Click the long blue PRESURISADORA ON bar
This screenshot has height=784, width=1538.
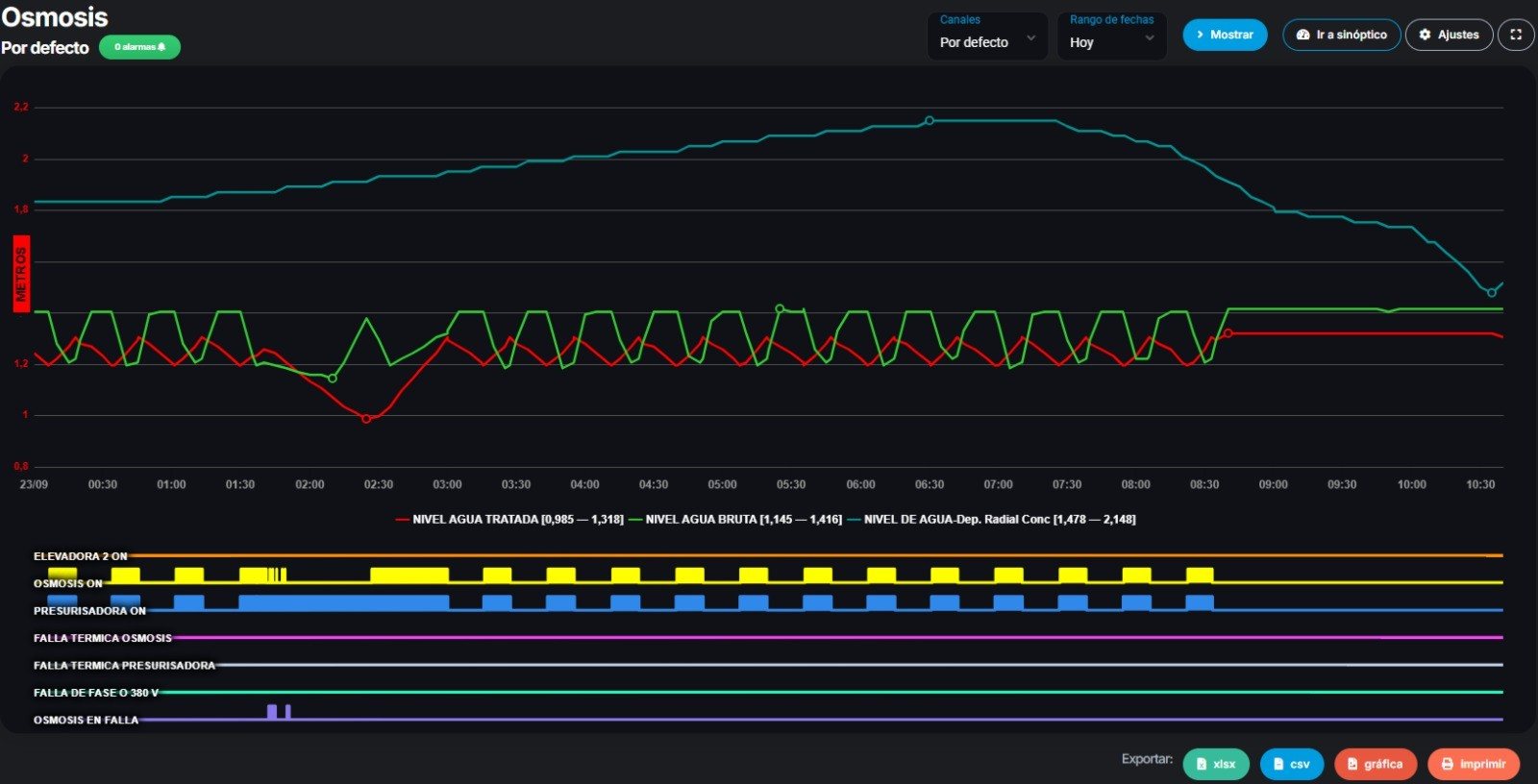click(x=343, y=602)
